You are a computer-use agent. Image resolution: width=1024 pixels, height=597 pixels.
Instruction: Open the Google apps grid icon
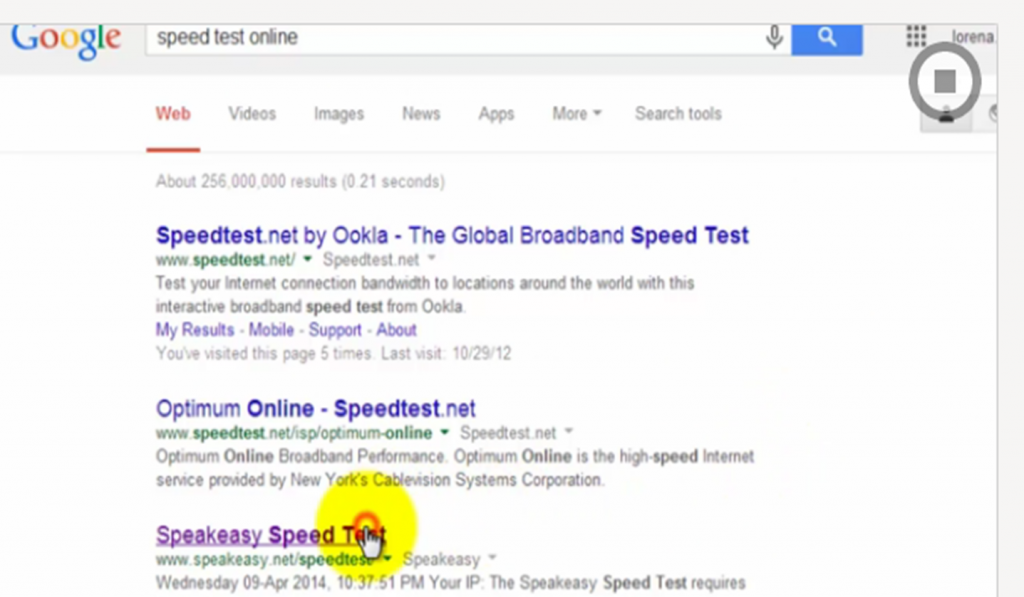[916, 36]
